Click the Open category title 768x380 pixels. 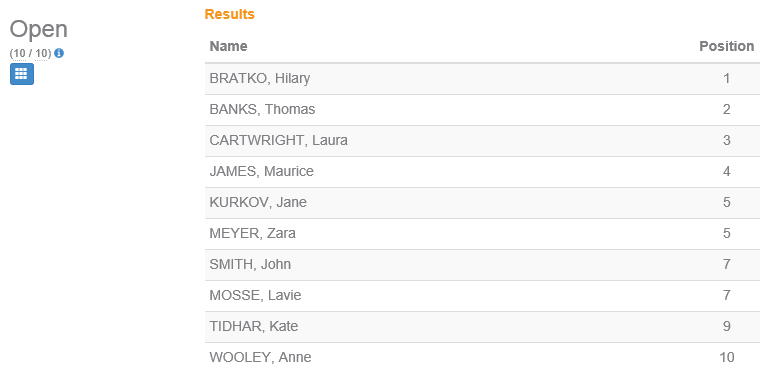[39, 29]
